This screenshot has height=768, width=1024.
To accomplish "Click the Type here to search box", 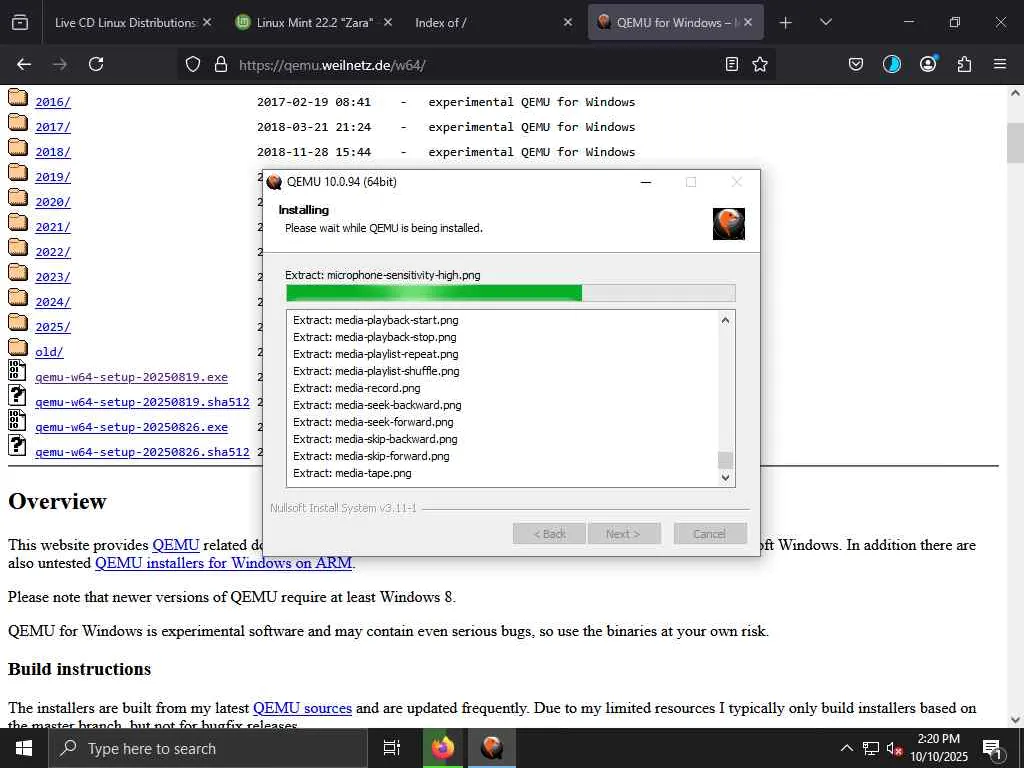I will pyautogui.click(x=208, y=748).
